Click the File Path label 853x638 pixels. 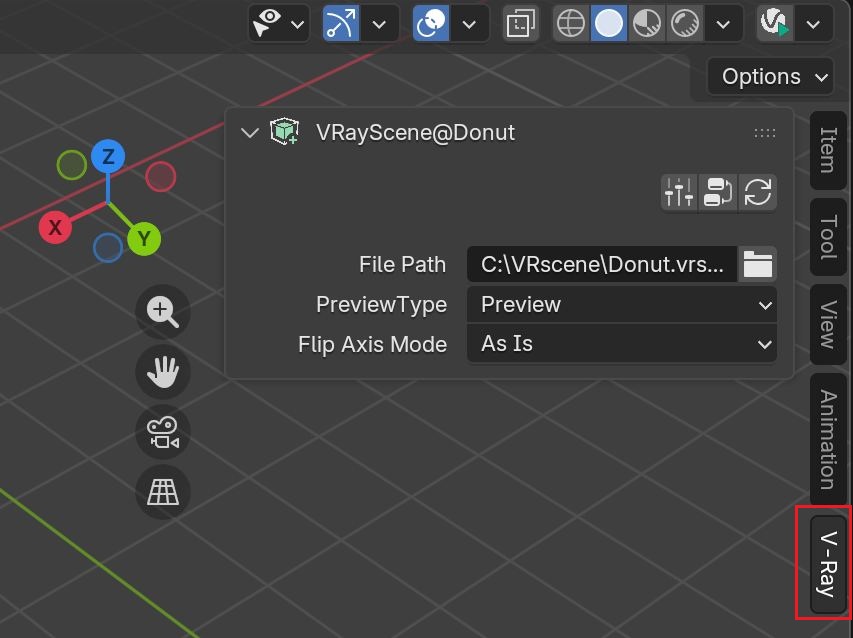[402, 264]
